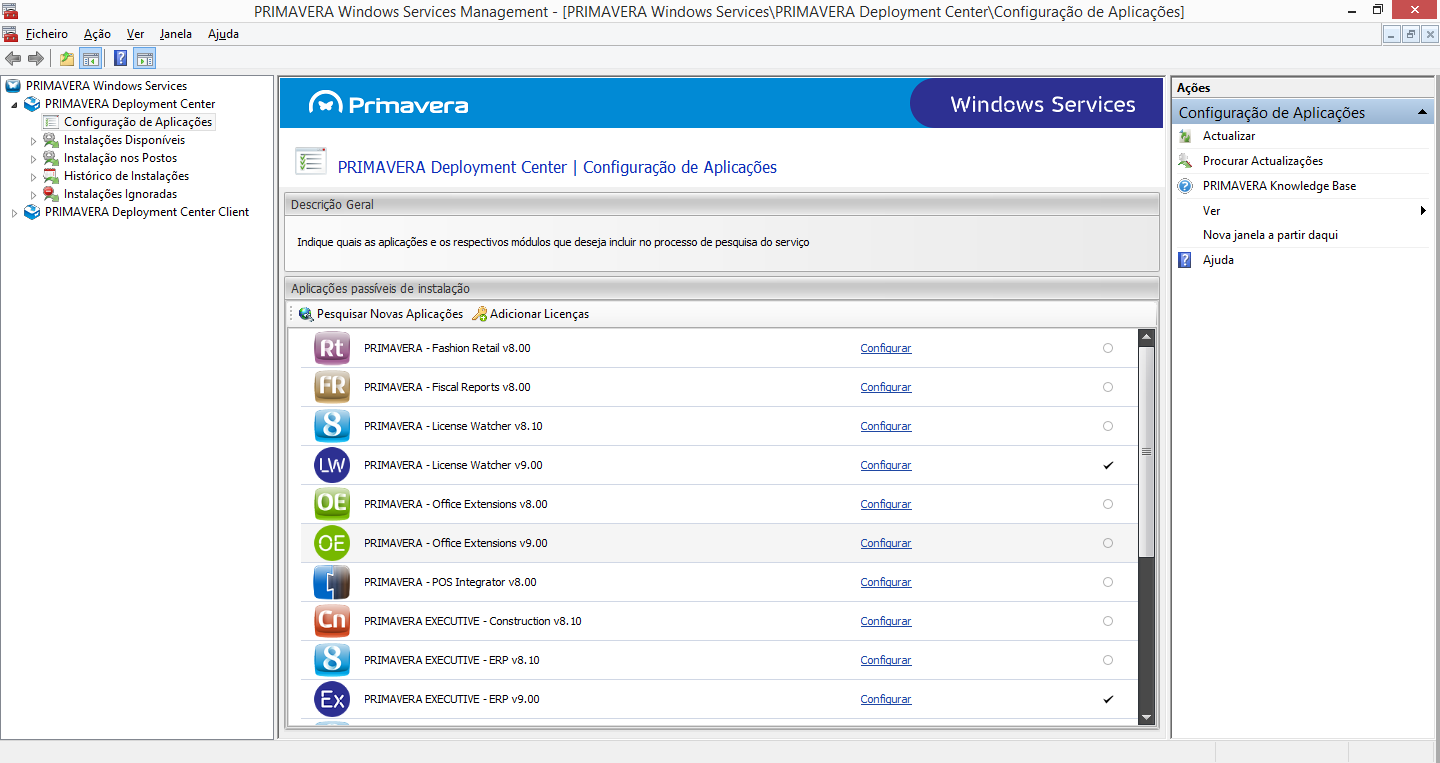The height and width of the screenshot is (763, 1440).
Task: Click Nova janela a partir daqui action
Action: pos(1270,235)
